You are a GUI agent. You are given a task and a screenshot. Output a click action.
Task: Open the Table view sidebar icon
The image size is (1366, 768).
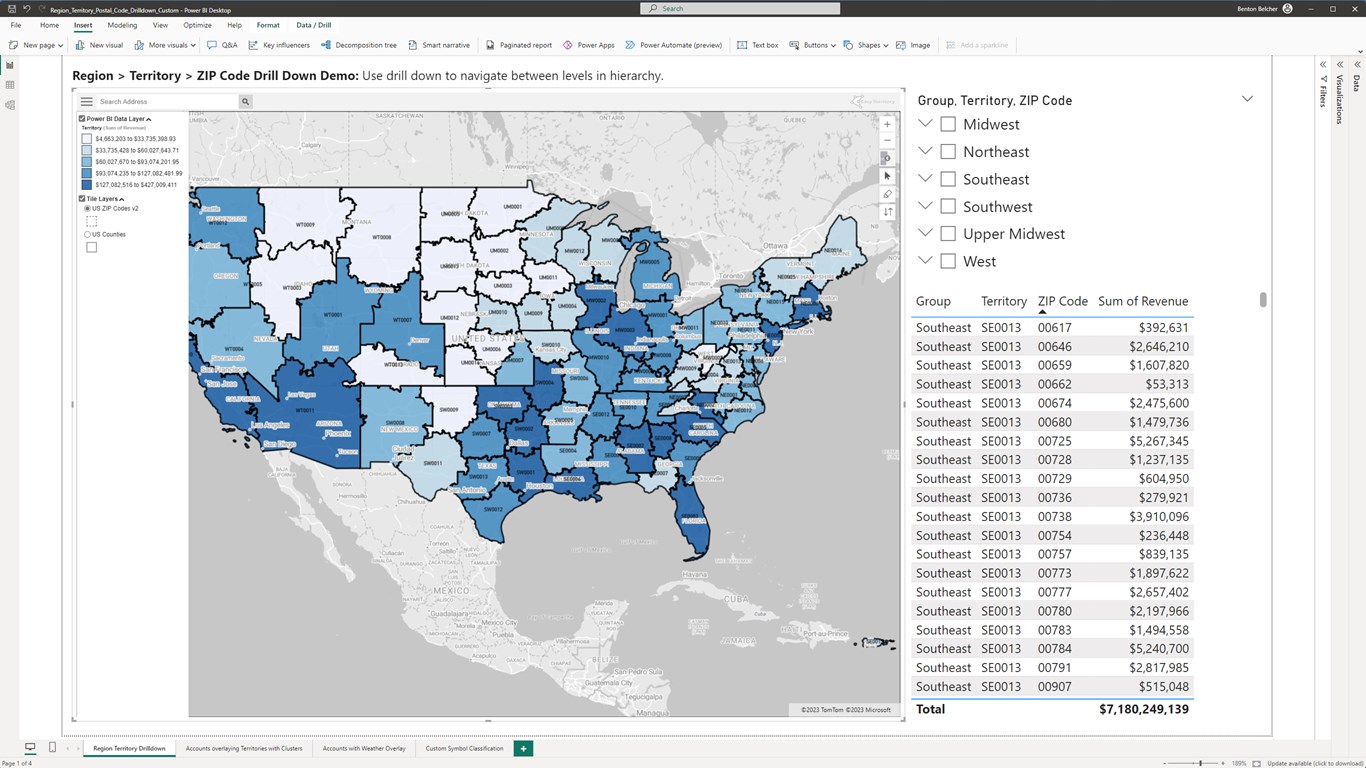click(10, 85)
